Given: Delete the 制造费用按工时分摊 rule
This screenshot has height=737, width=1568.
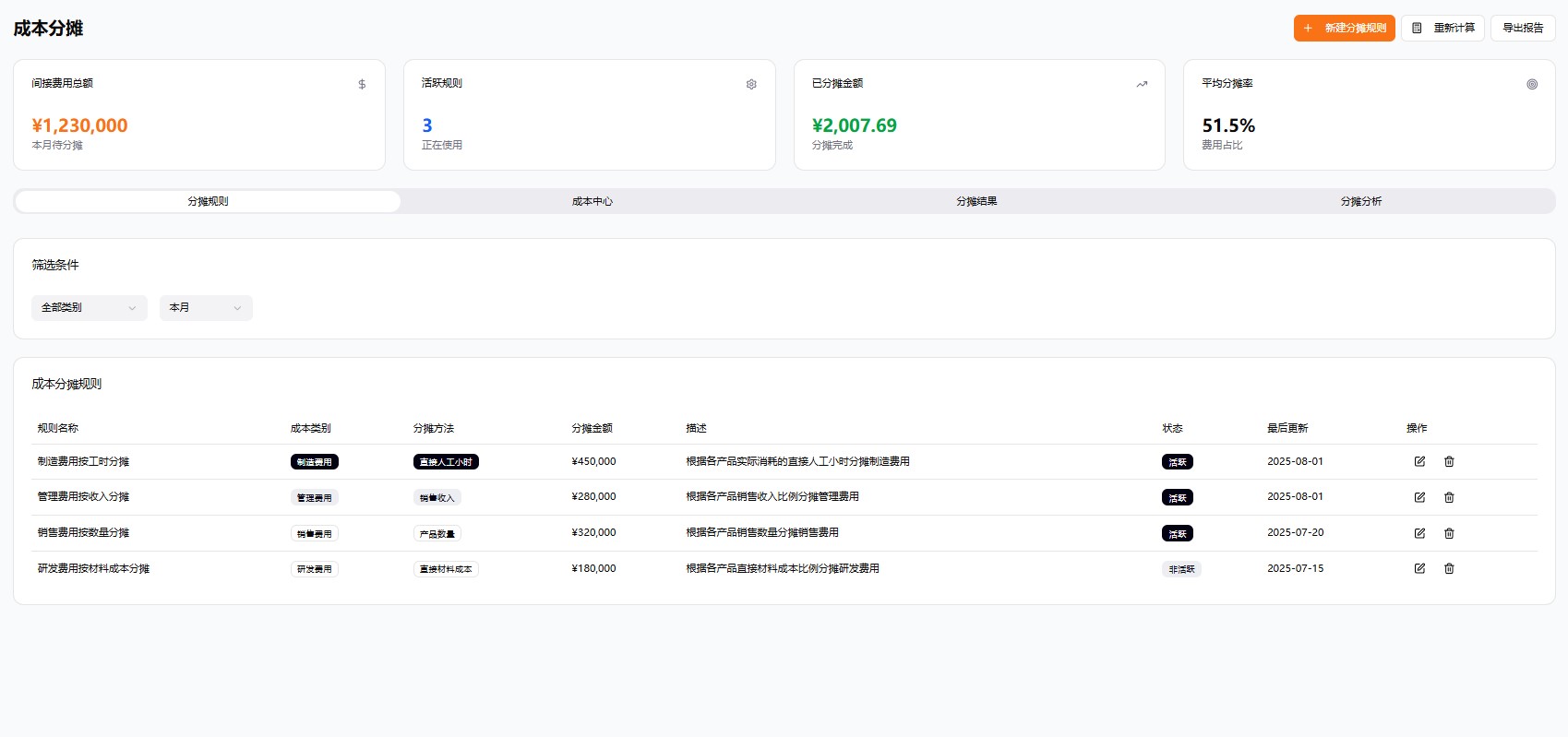Looking at the screenshot, I should pyautogui.click(x=1449, y=461).
